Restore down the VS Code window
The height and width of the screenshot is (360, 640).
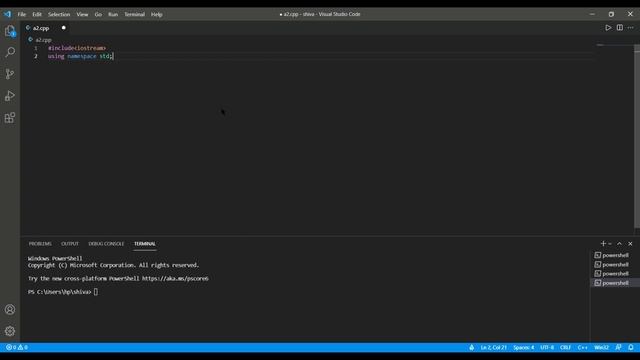point(611,14)
